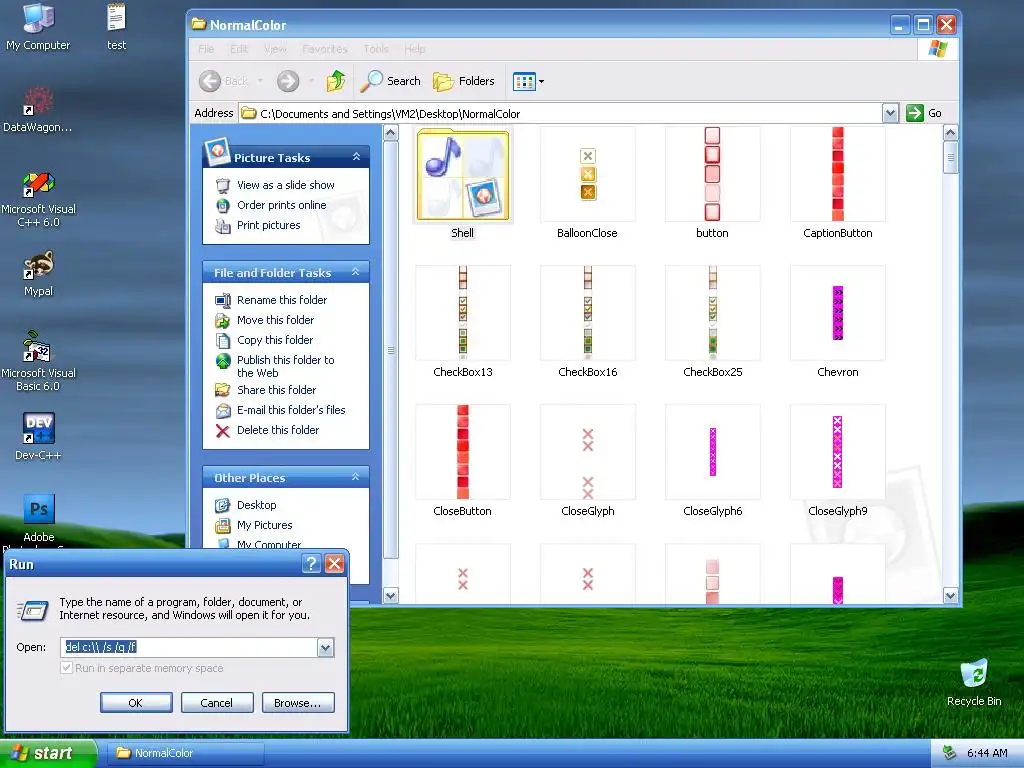Click View as a slide show
This screenshot has width=1024, height=768.
tap(285, 185)
